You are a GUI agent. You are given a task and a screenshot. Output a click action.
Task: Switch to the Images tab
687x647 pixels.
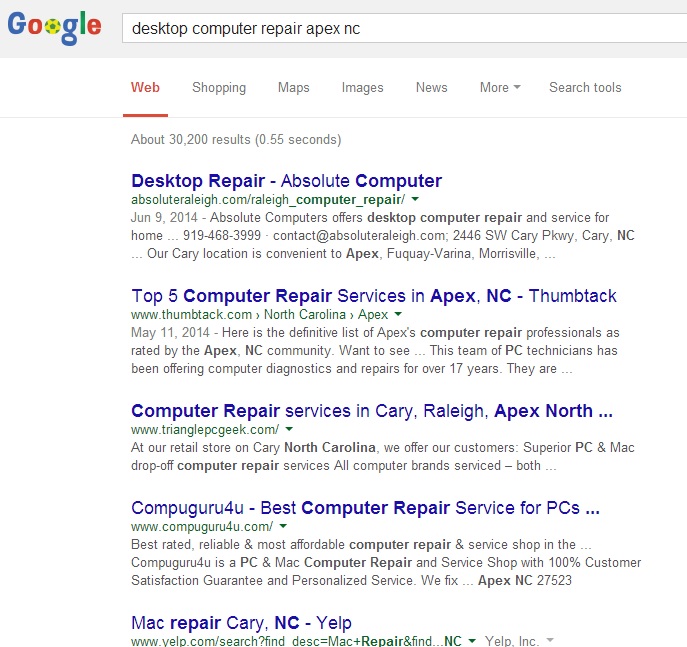pyautogui.click(x=362, y=87)
